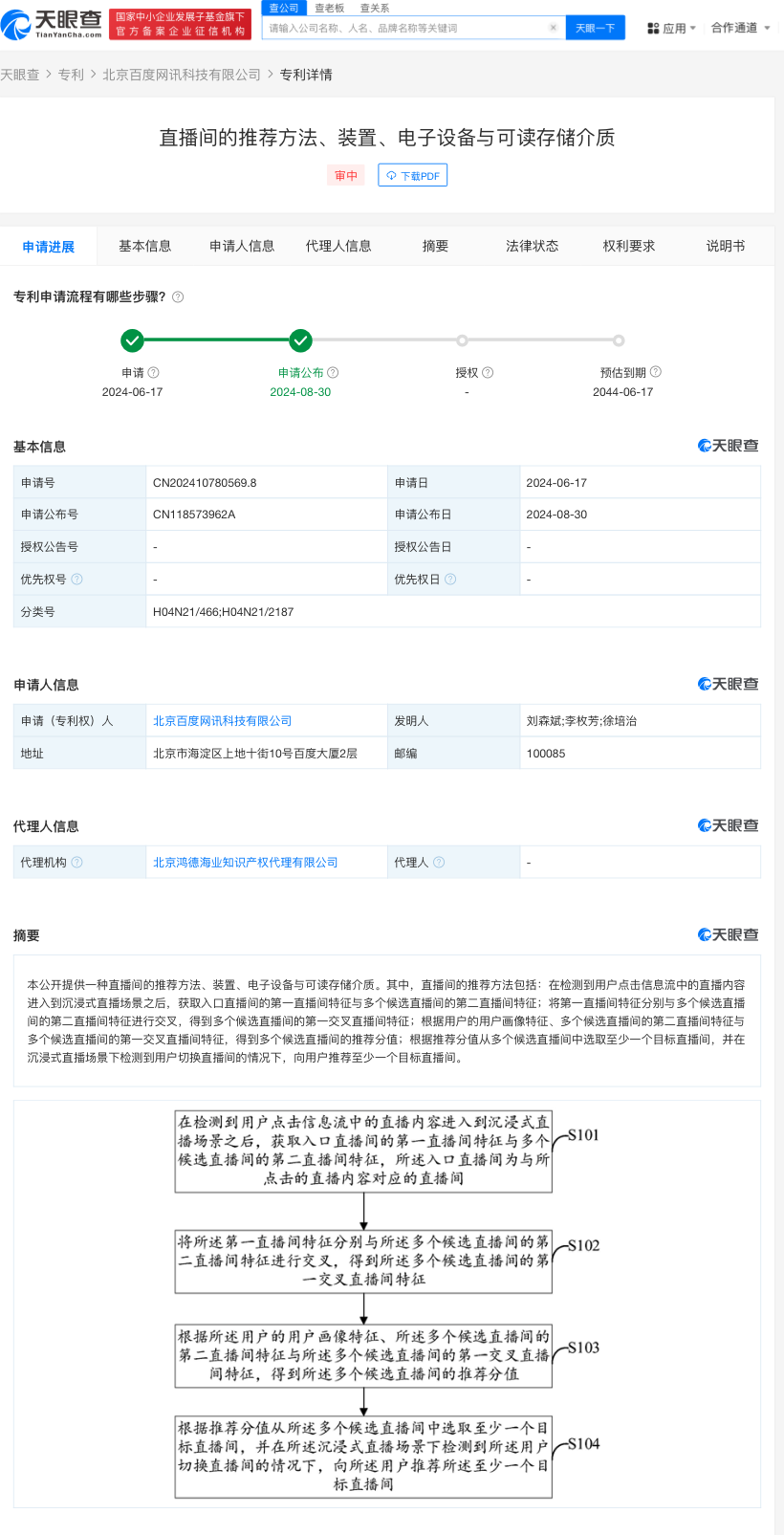This screenshot has width=784, height=1535.
Task: Click help icon beside 申请公布 step
Action: (x=333, y=372)
